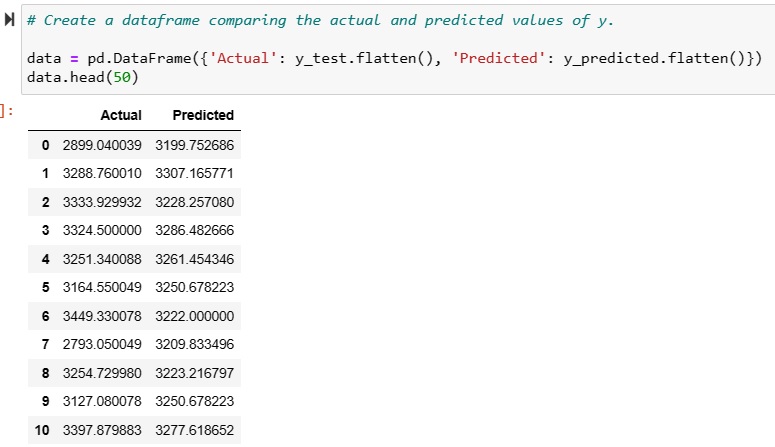Select row index 2 in the dataframe

(45, 202)
